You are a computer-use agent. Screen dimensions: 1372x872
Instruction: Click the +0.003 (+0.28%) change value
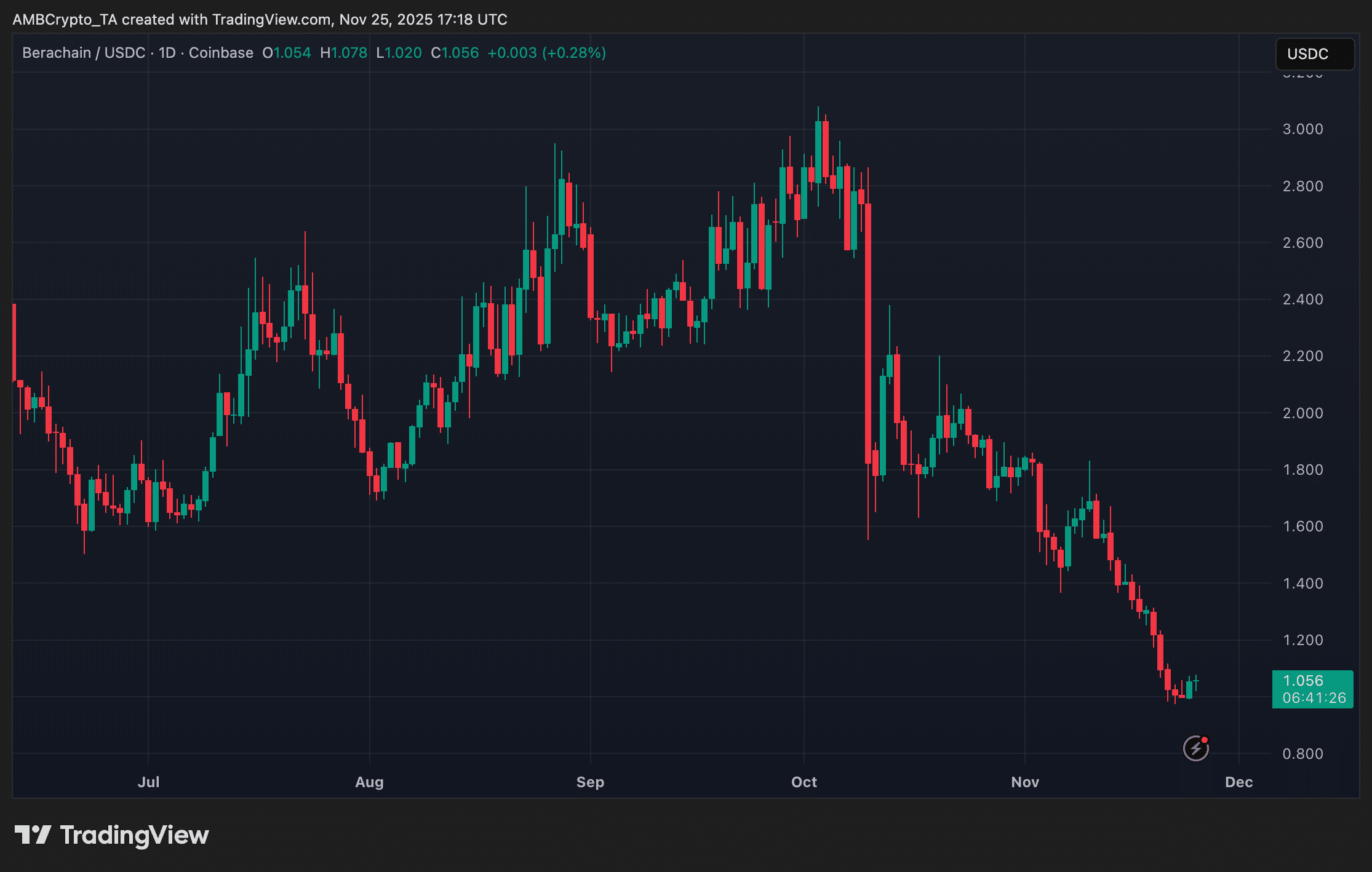tap(546, 53)
